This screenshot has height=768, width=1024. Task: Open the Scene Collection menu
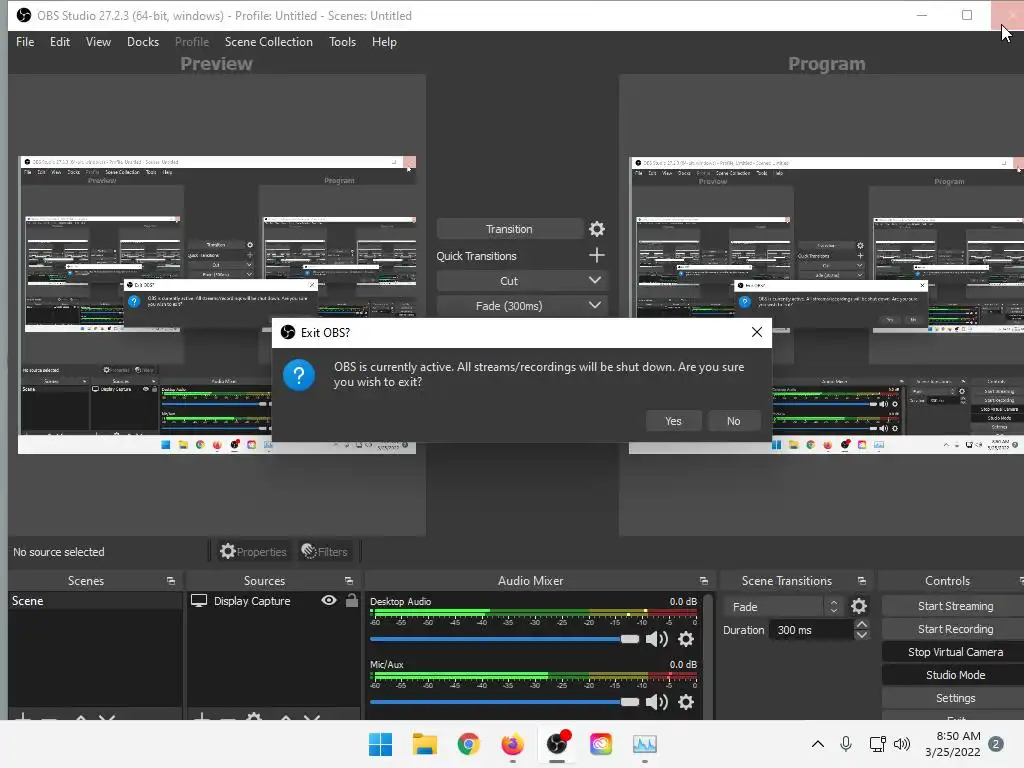pos(269,42)
